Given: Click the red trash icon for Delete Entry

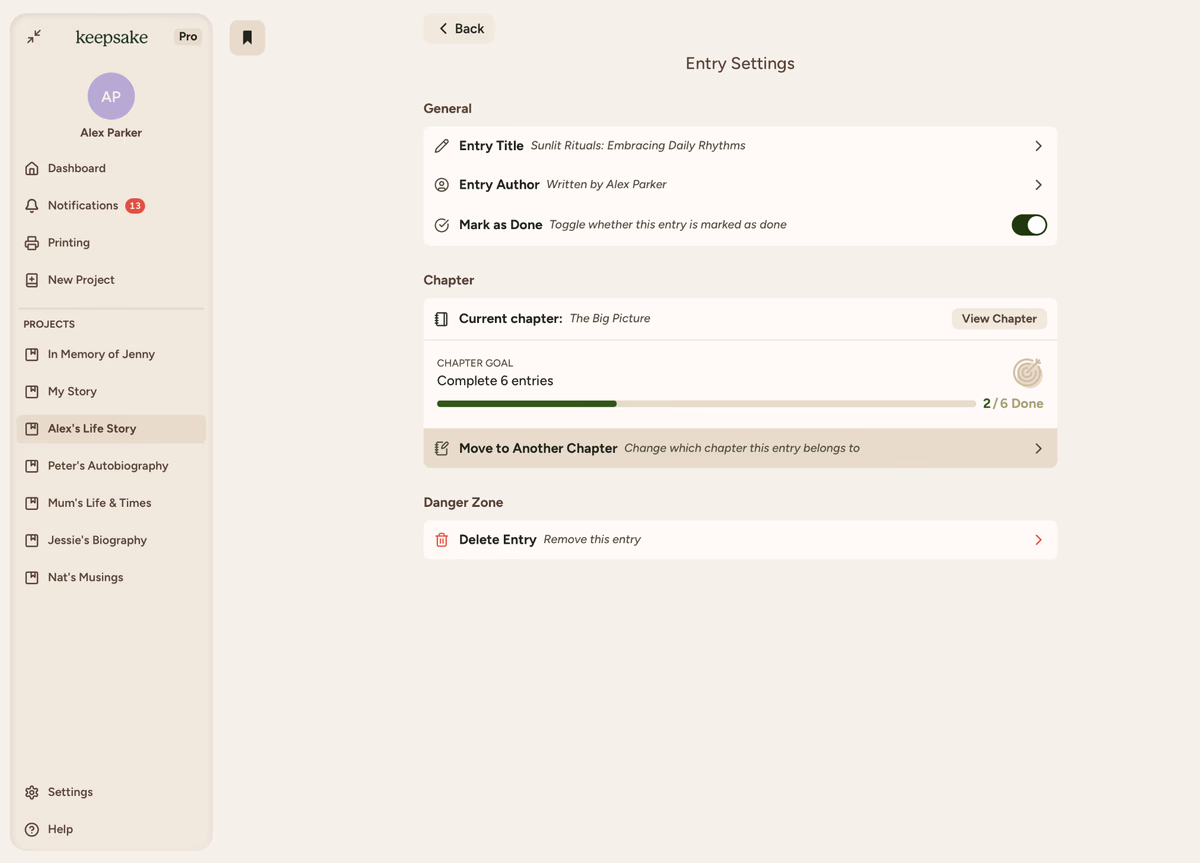Looking at the screenshot, I should (441, 540).
